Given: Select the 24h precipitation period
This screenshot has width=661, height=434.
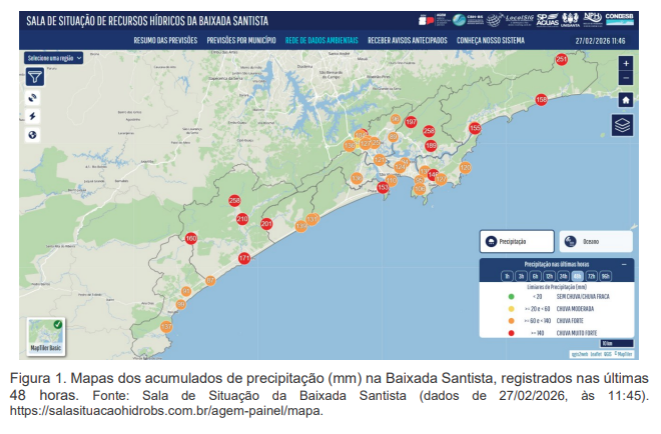Looking at the screenshot, I should coord(564,275).
